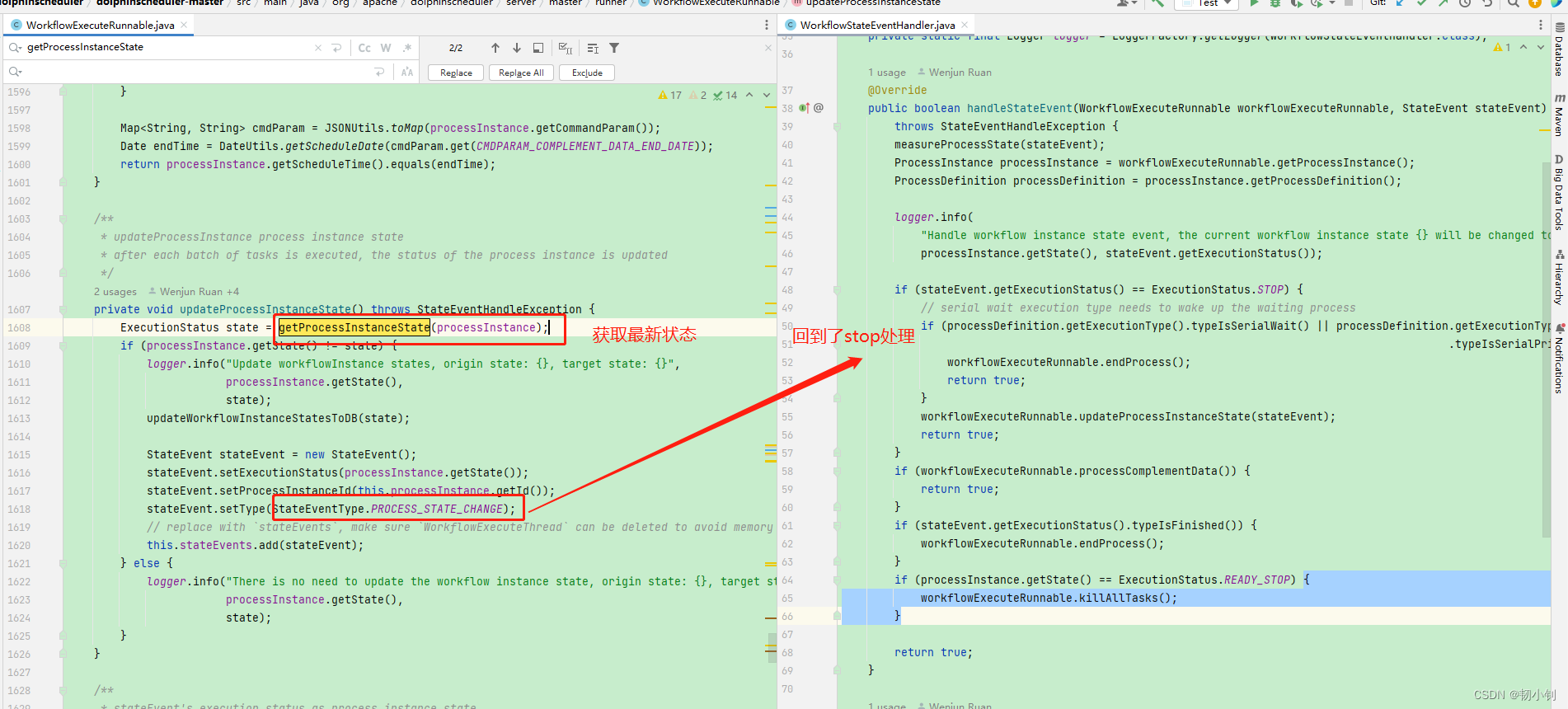1568x709 pixels.
Task: Click override gutter icon at line 38
Action: (x=805, y=108)
